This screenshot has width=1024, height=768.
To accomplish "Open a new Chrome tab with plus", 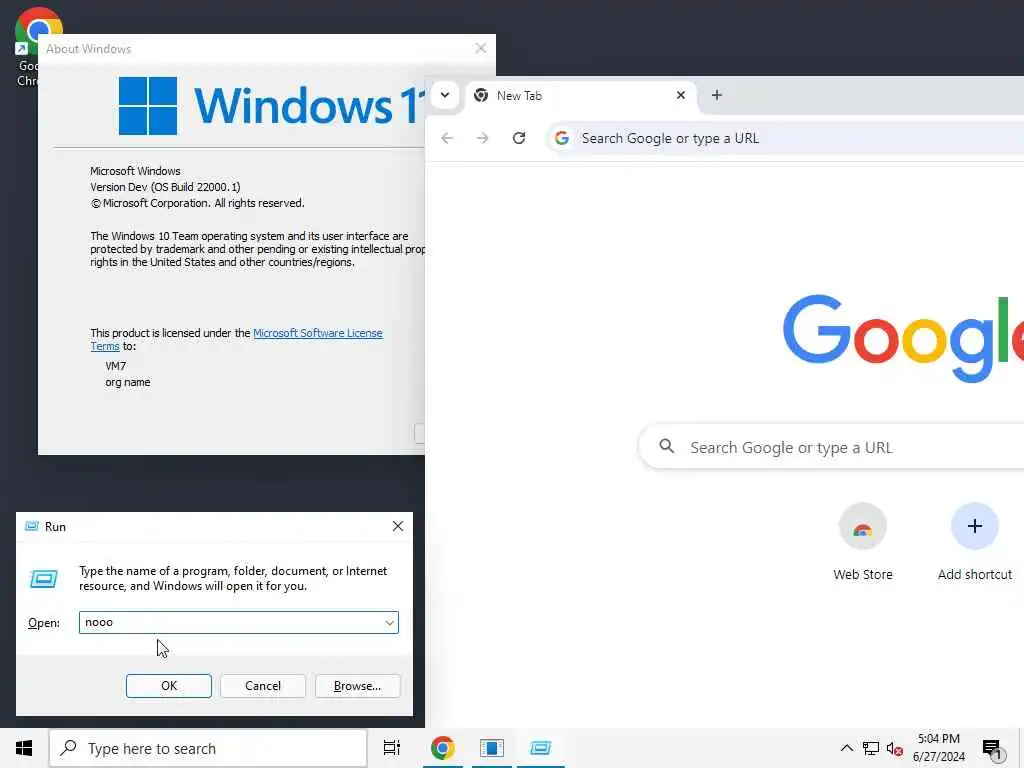I will coord(716,95).
